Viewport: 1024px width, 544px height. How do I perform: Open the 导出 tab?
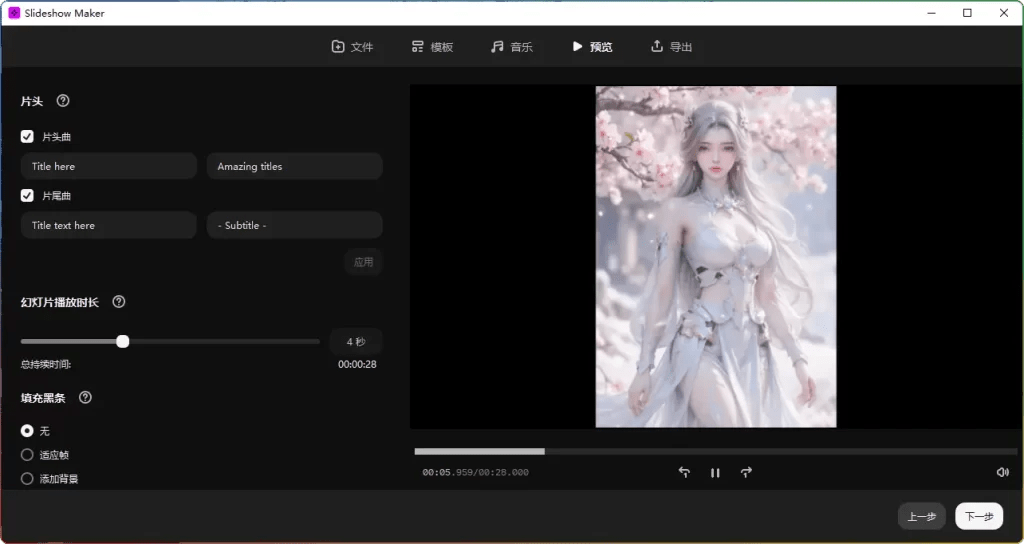point(671,47)
